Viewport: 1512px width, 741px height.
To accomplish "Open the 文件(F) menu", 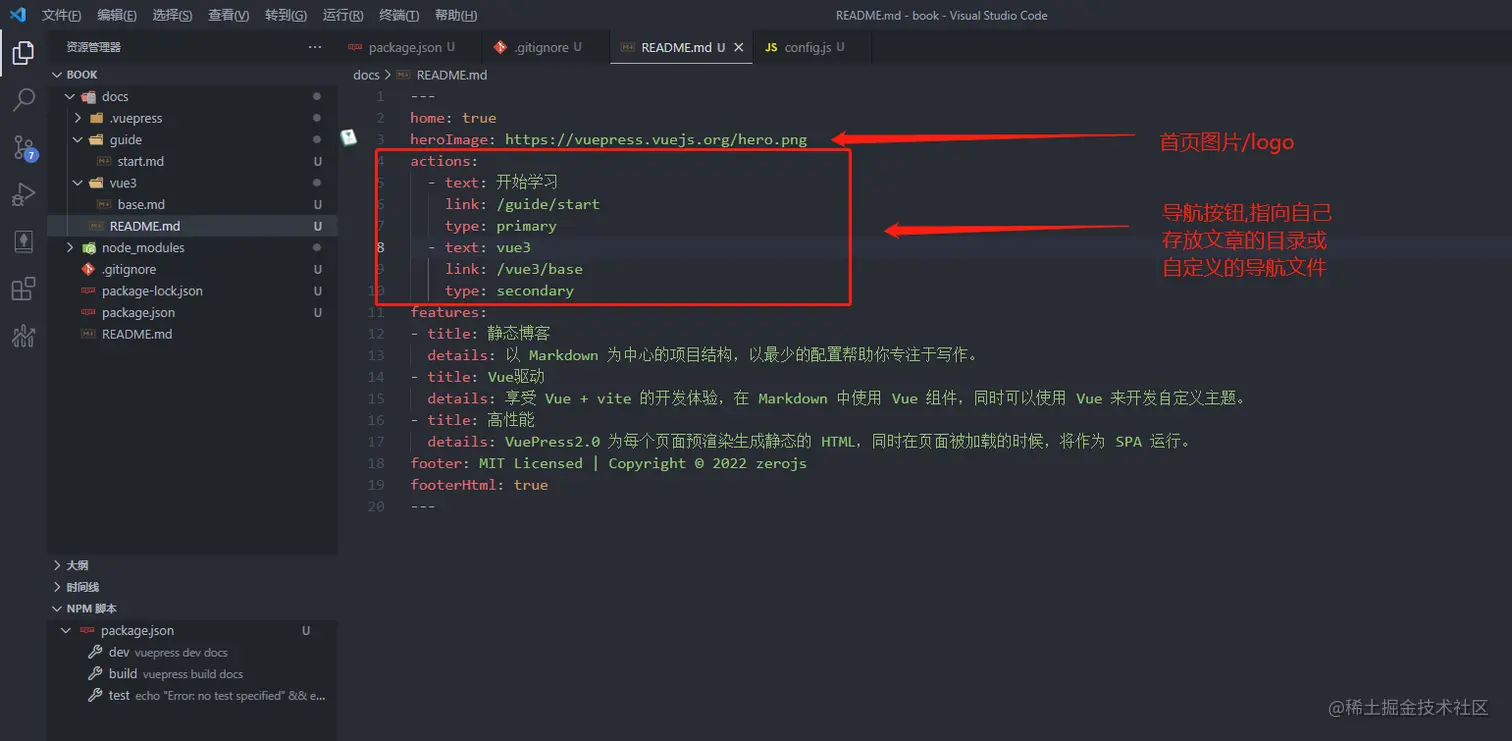I will (62, 15).
